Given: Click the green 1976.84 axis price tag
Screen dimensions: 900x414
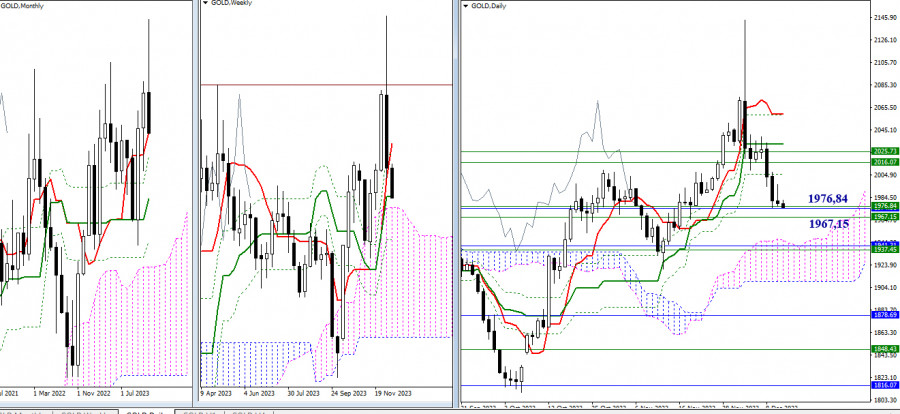Looking at the screenshot, I should (886, 206).
